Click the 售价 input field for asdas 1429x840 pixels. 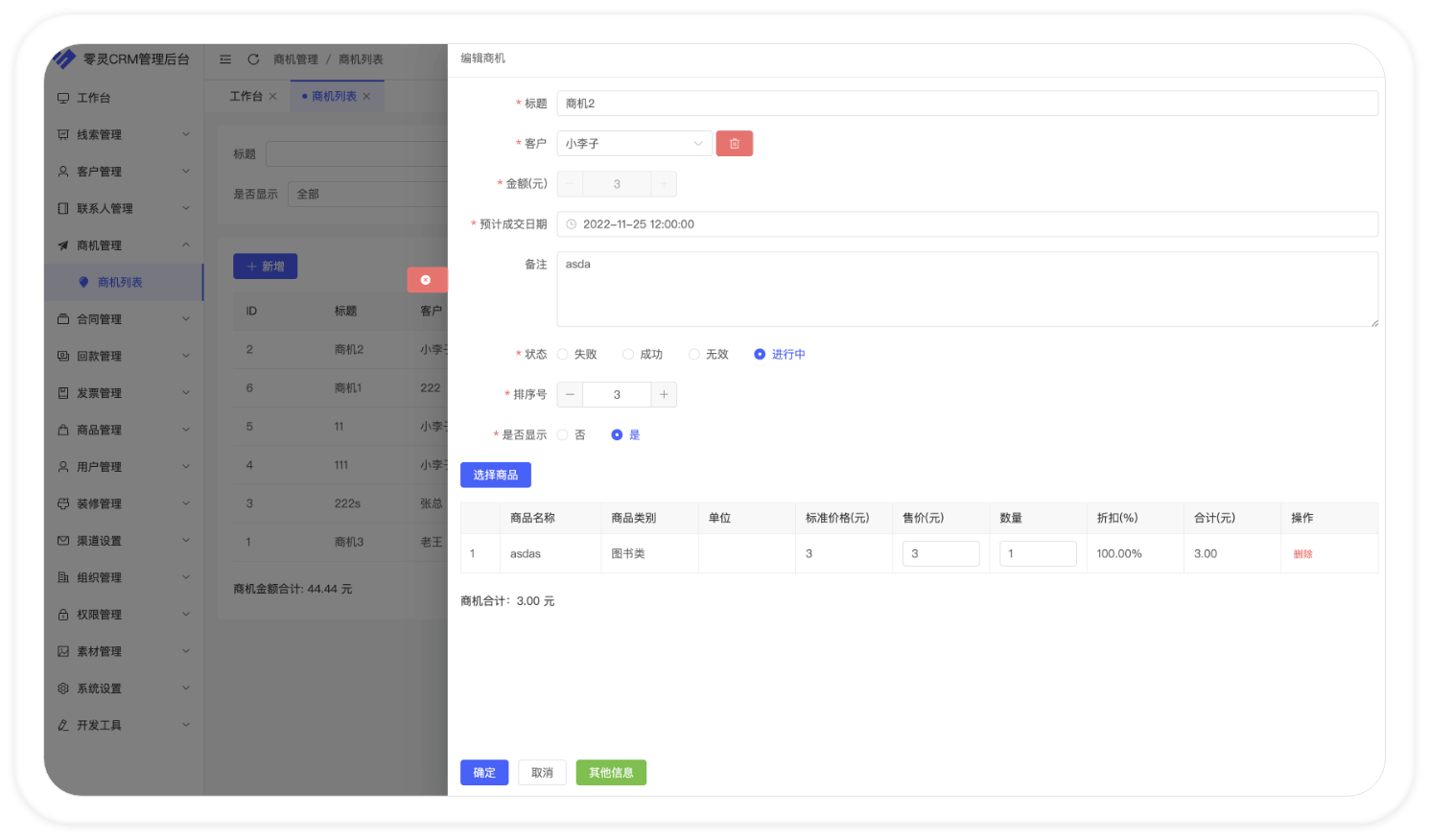tap(941, 554)
